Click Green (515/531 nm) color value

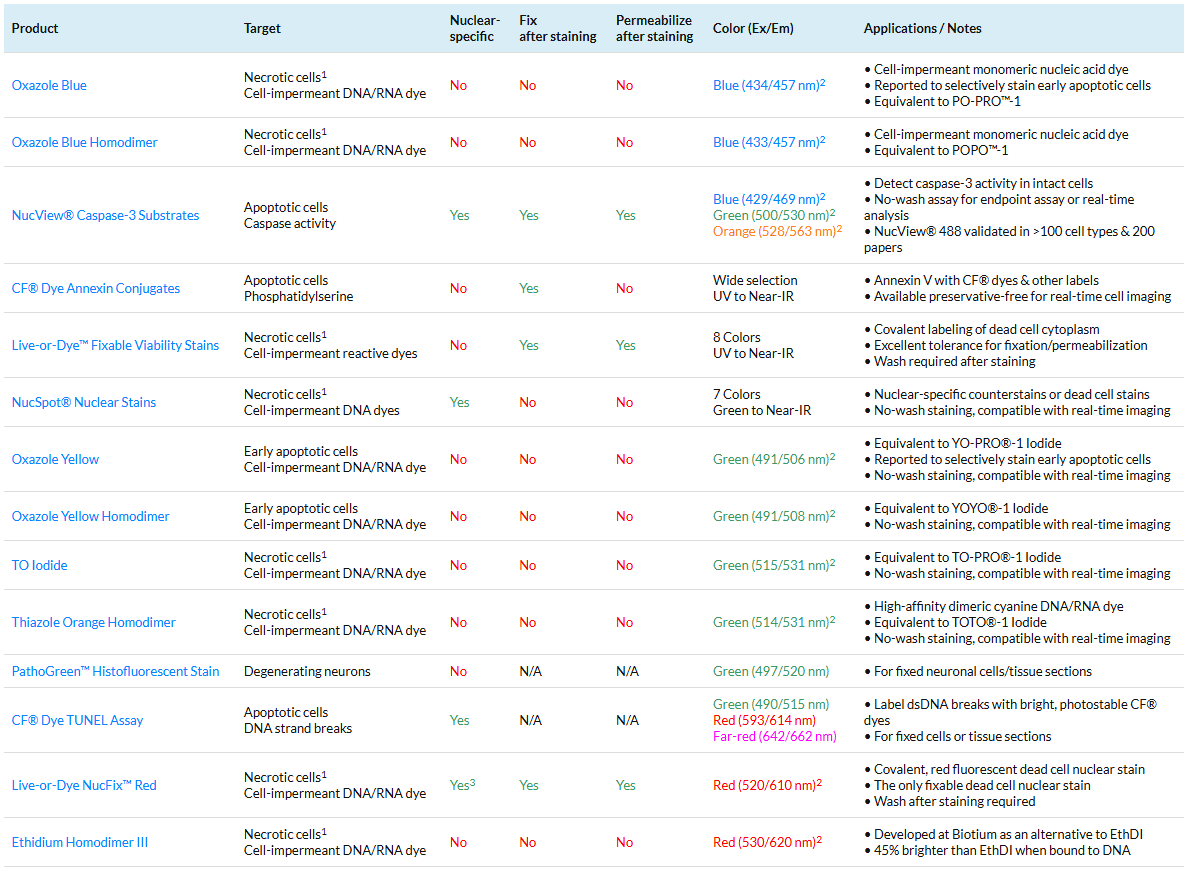click(774, 566)
